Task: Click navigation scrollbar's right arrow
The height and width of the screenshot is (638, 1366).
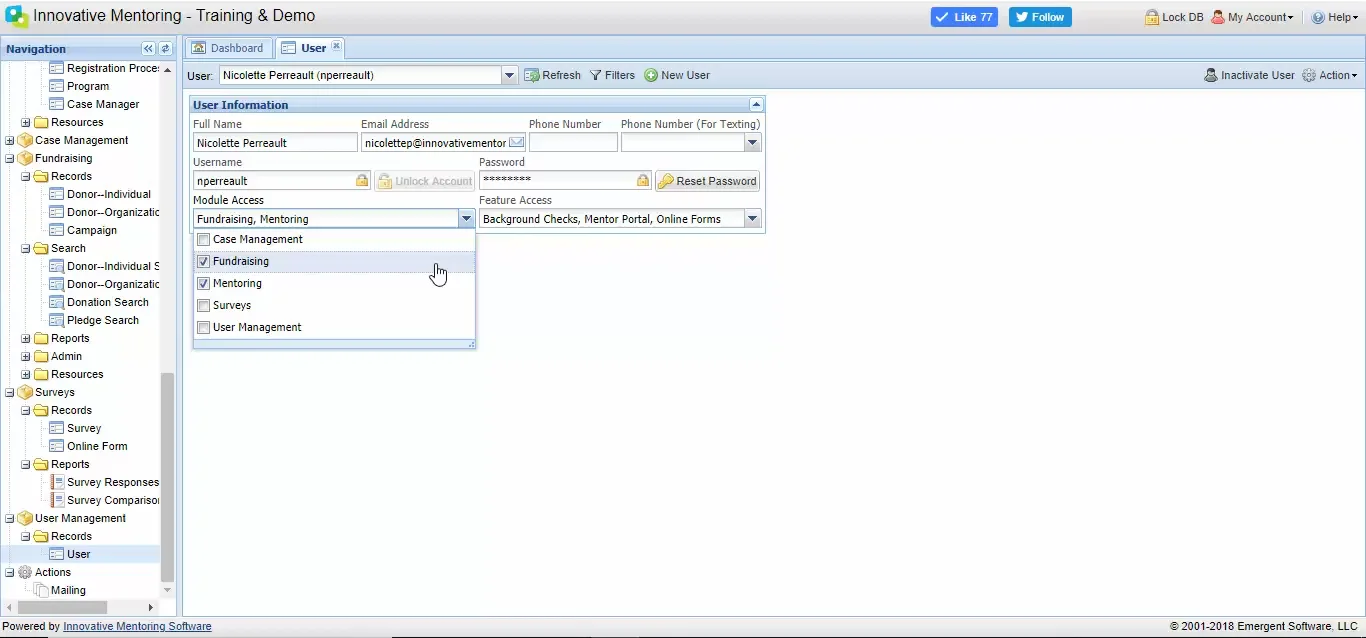Action: 151,607
